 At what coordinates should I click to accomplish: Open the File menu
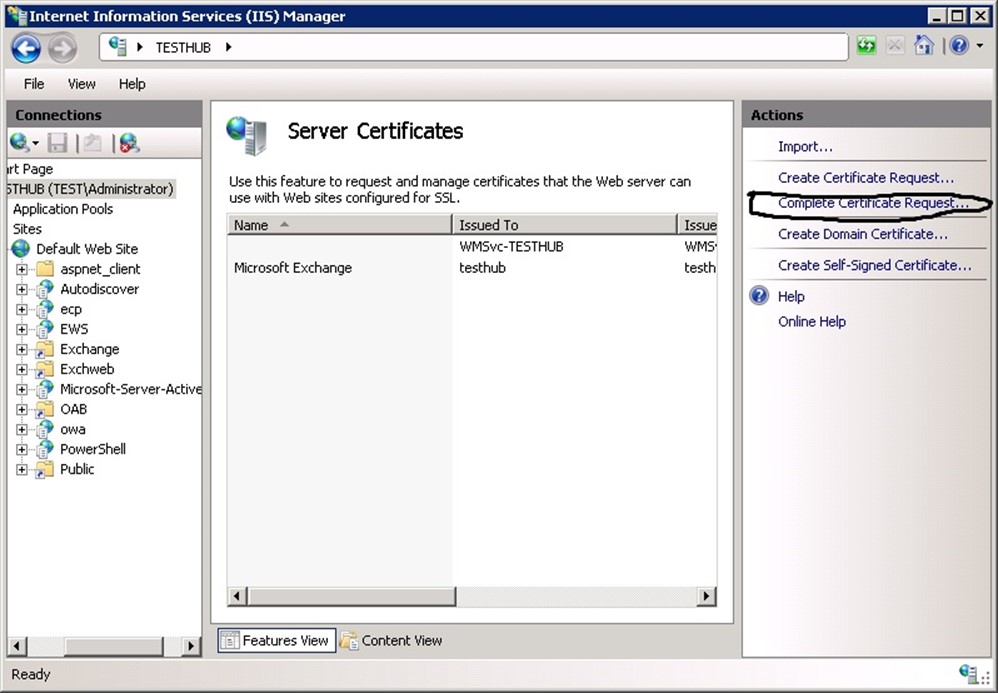click(34, 84)
